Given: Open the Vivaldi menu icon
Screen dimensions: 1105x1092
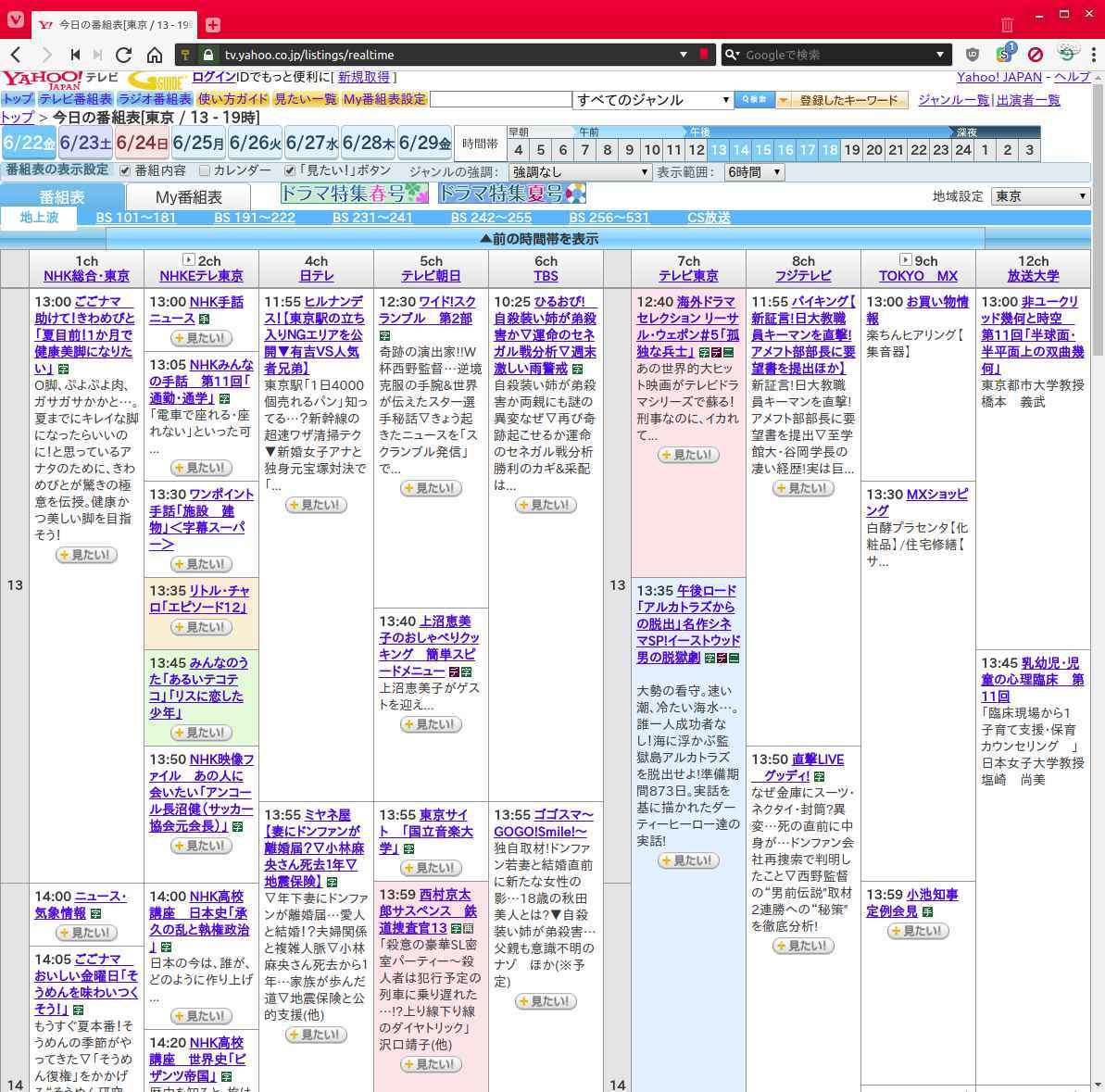Looking at the screenshot, I should [16, 19].
